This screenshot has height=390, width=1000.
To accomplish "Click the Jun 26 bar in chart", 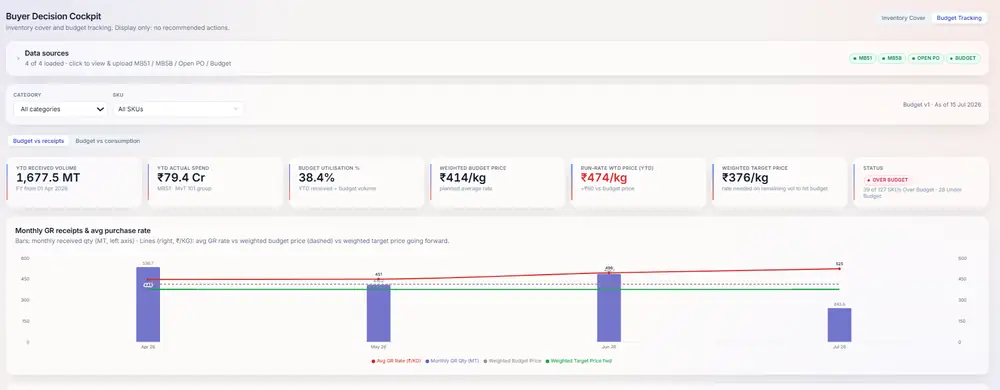I will click(608, 308).
